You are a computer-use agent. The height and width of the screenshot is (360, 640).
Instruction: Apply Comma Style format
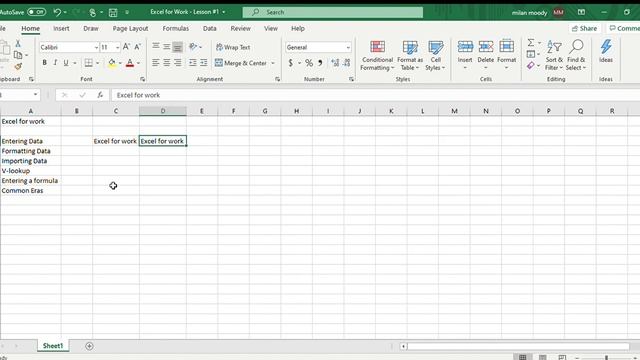[x=320, y=63]
